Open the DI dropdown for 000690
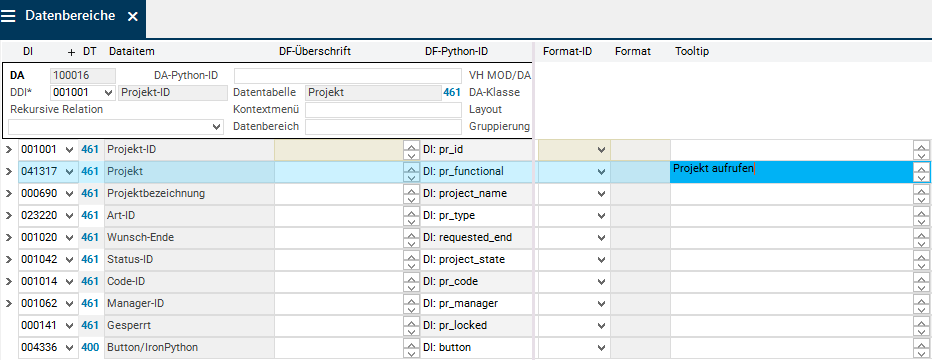This screenshot has height=360, width=932. point(70,194)
